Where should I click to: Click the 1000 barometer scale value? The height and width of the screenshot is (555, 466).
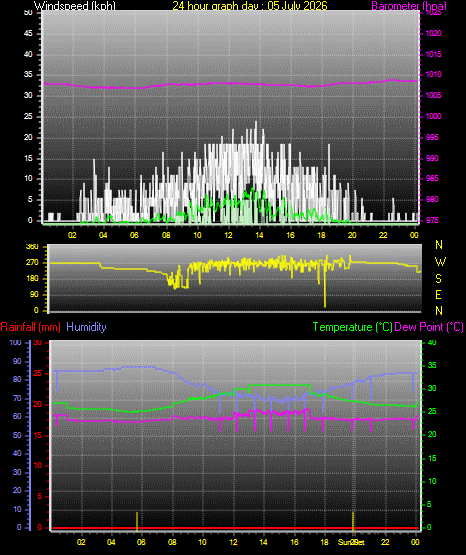click(433, 116)
